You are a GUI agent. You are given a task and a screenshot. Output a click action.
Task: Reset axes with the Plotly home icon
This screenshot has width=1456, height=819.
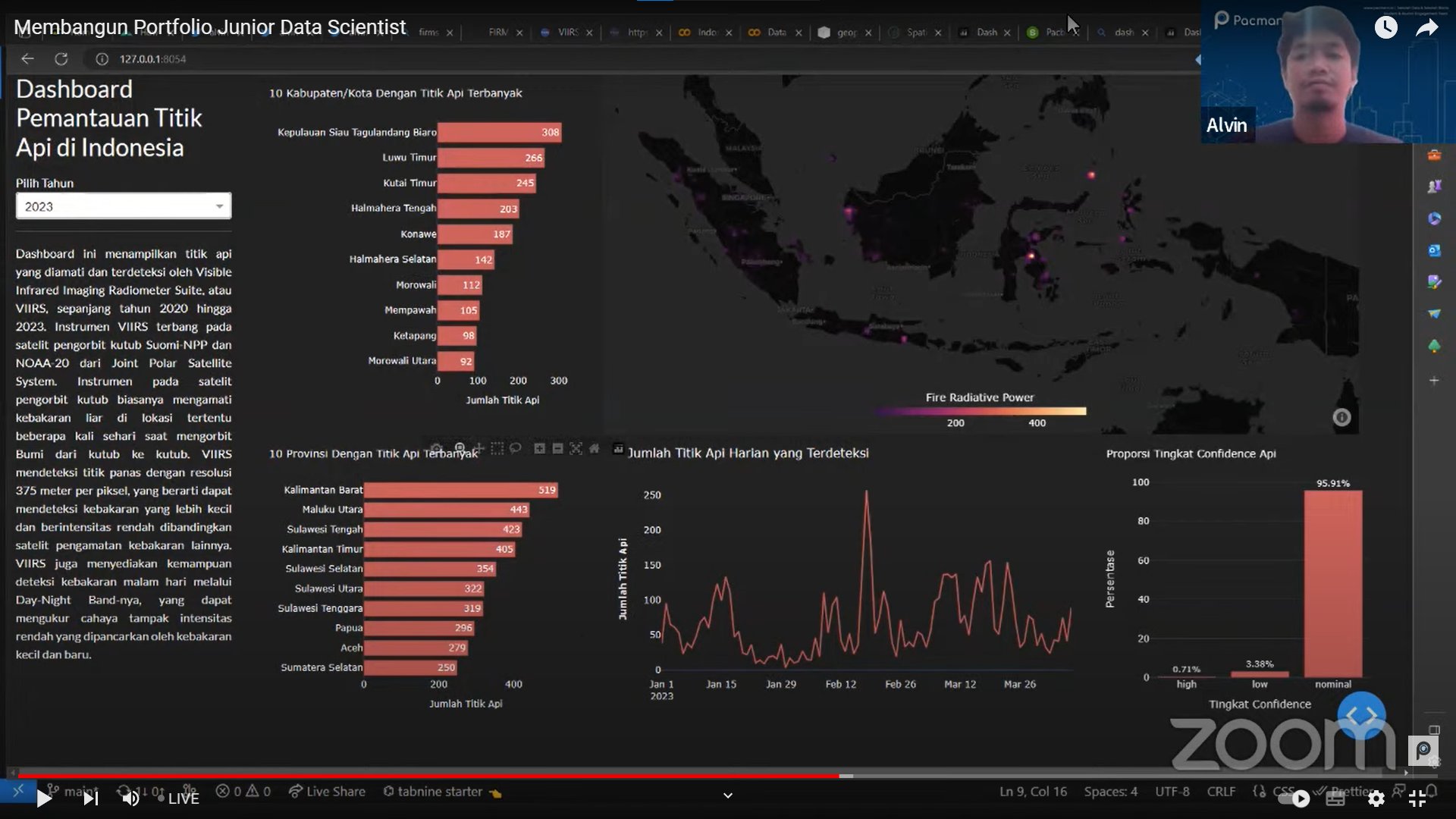tap(595, 448)
